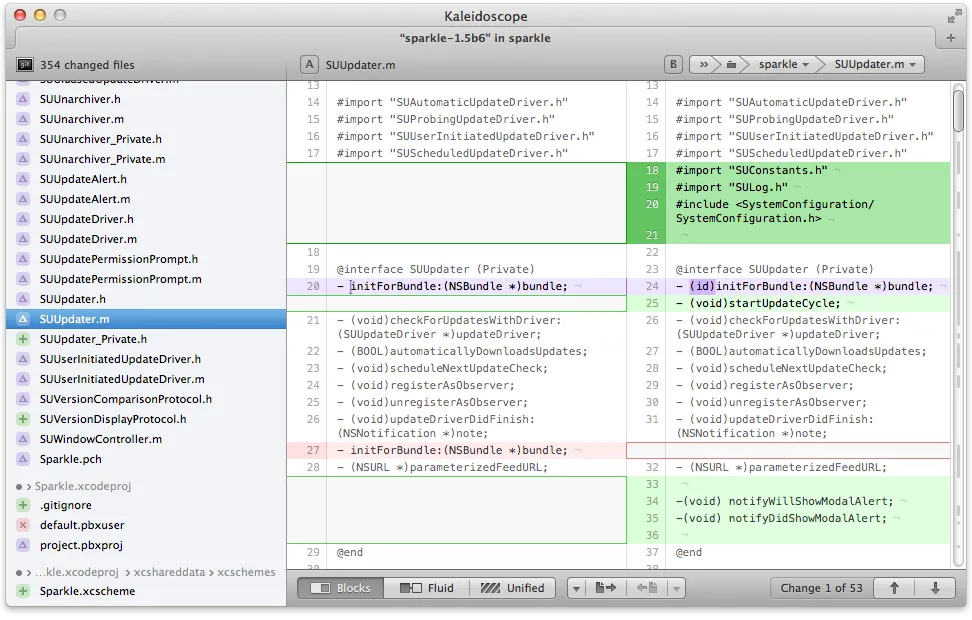Select SUUpdater.h file

(x=146, y=299)
